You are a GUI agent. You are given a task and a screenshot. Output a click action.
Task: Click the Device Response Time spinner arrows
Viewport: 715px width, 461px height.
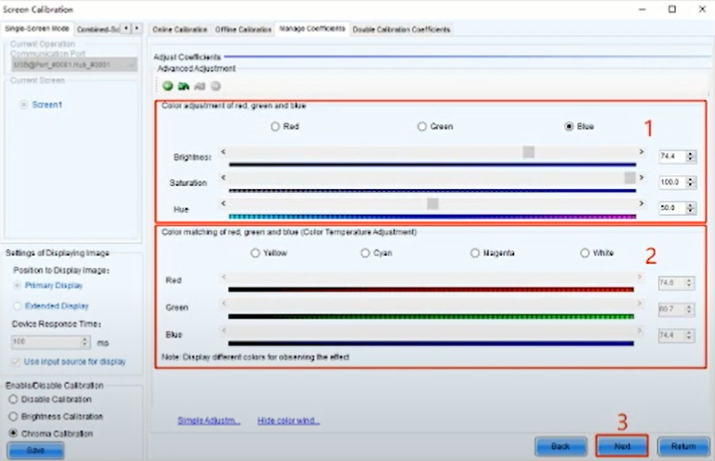pos(85,342)
